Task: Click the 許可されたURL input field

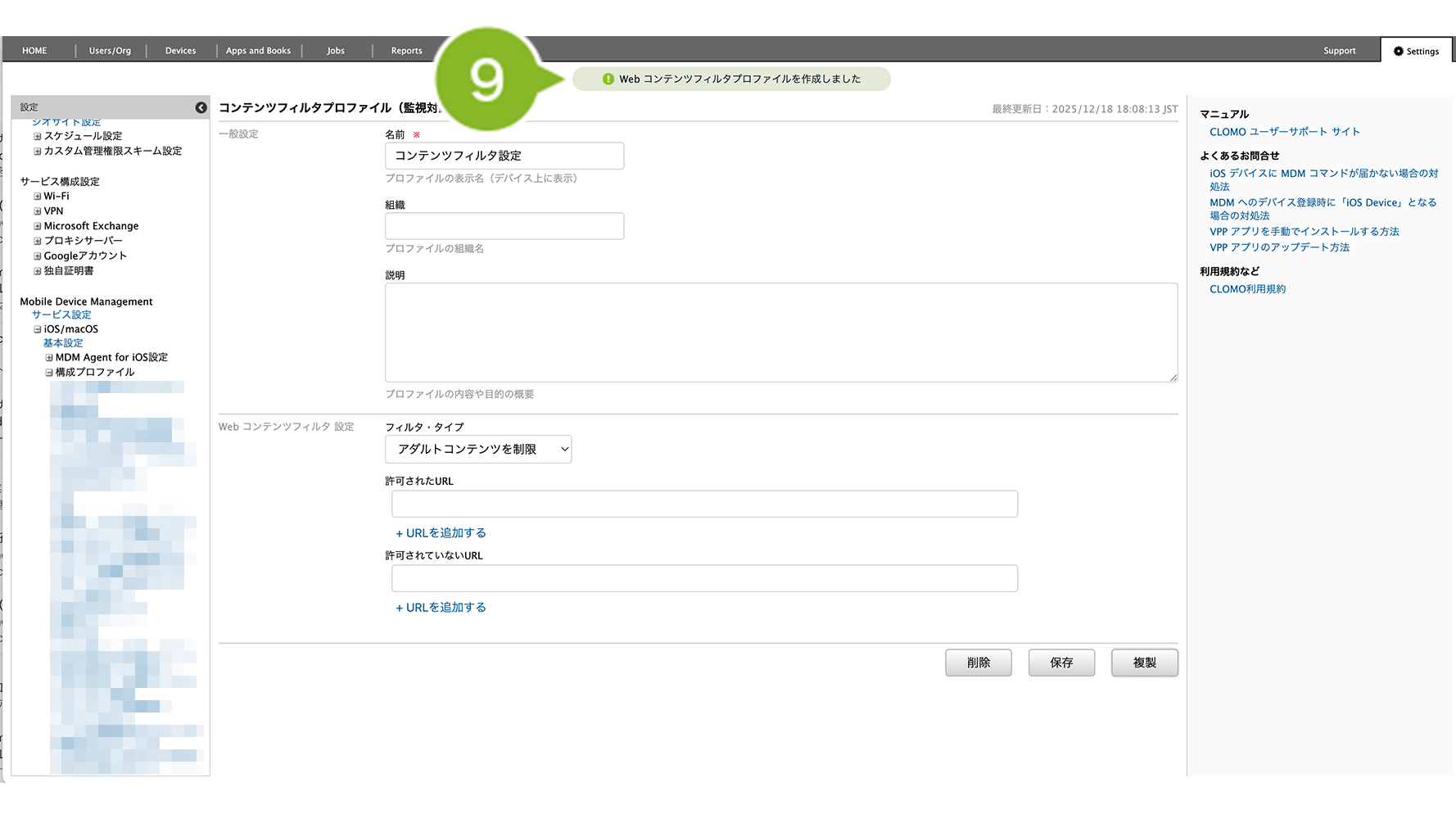Action: point(704,504)
